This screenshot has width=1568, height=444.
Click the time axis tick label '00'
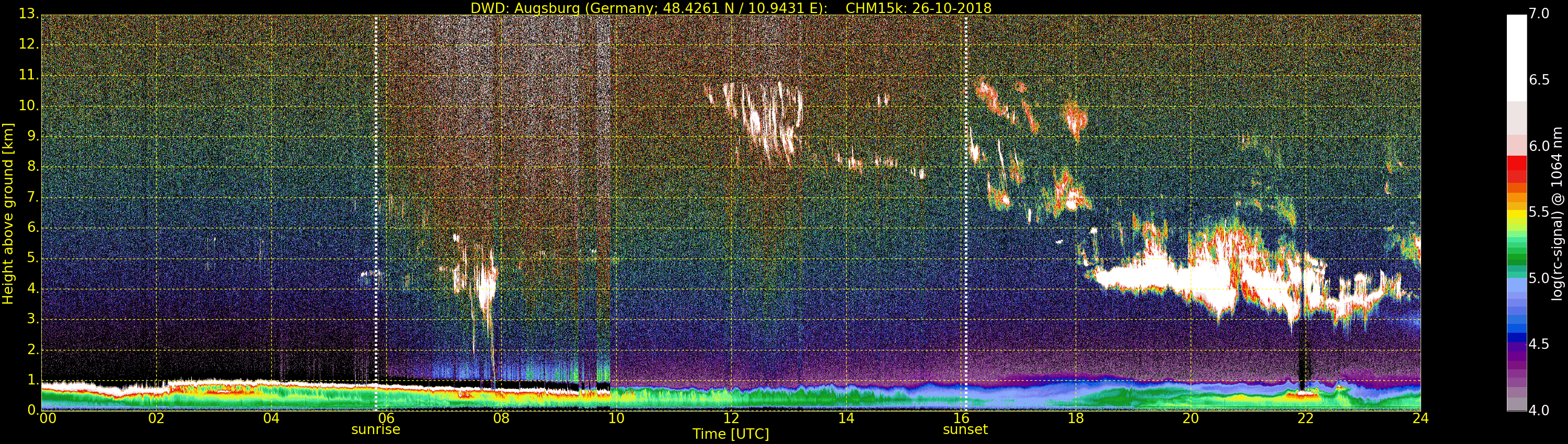pos(48,418)
